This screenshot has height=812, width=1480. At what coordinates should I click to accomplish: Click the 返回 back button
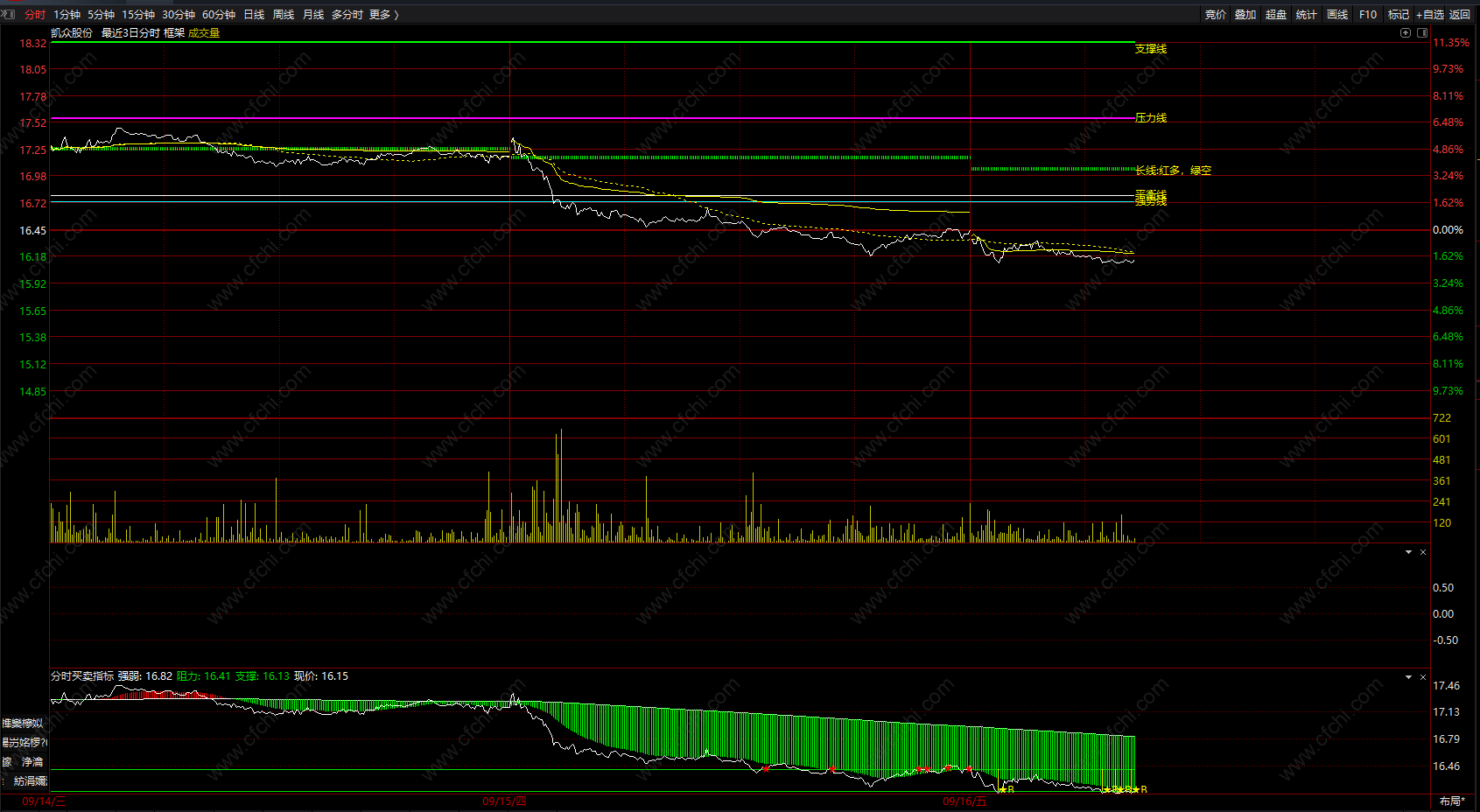coord(1460,15)
